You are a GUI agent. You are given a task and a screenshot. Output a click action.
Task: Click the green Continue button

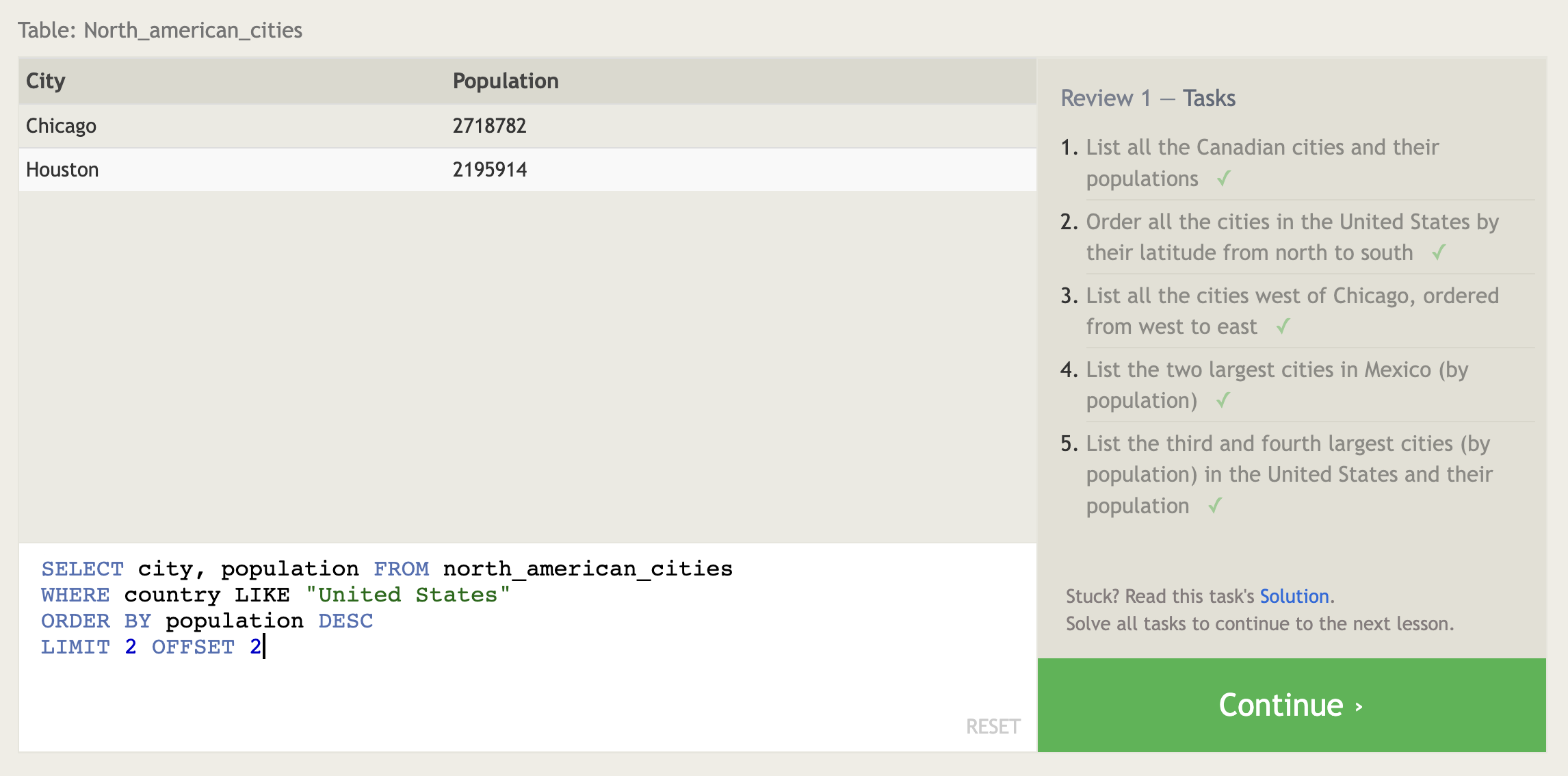click(x=1291, y=705)
